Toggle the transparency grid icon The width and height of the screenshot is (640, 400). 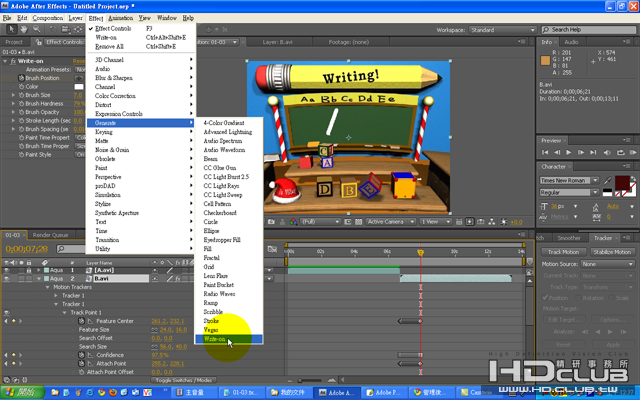click(x=358, y=222)
